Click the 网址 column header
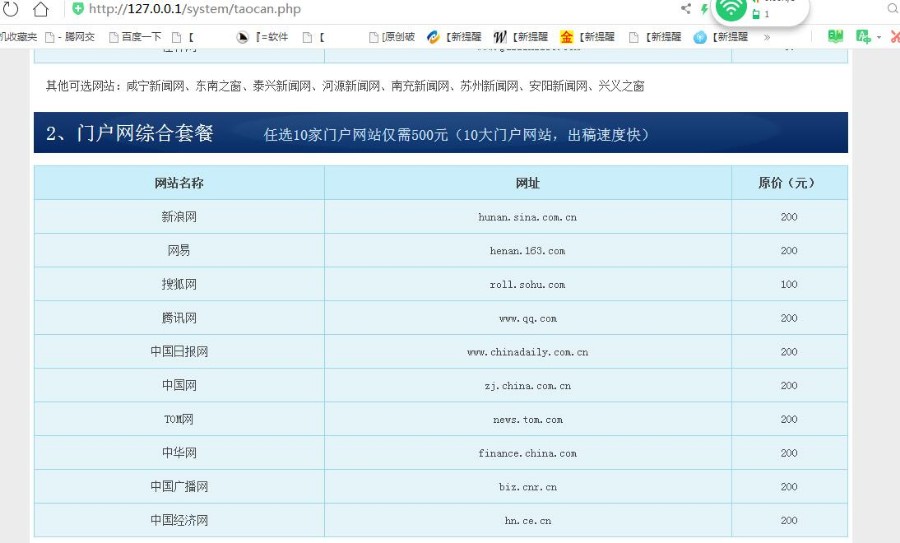The width and height of the screenshot is (900, 543). pos(527,183)
